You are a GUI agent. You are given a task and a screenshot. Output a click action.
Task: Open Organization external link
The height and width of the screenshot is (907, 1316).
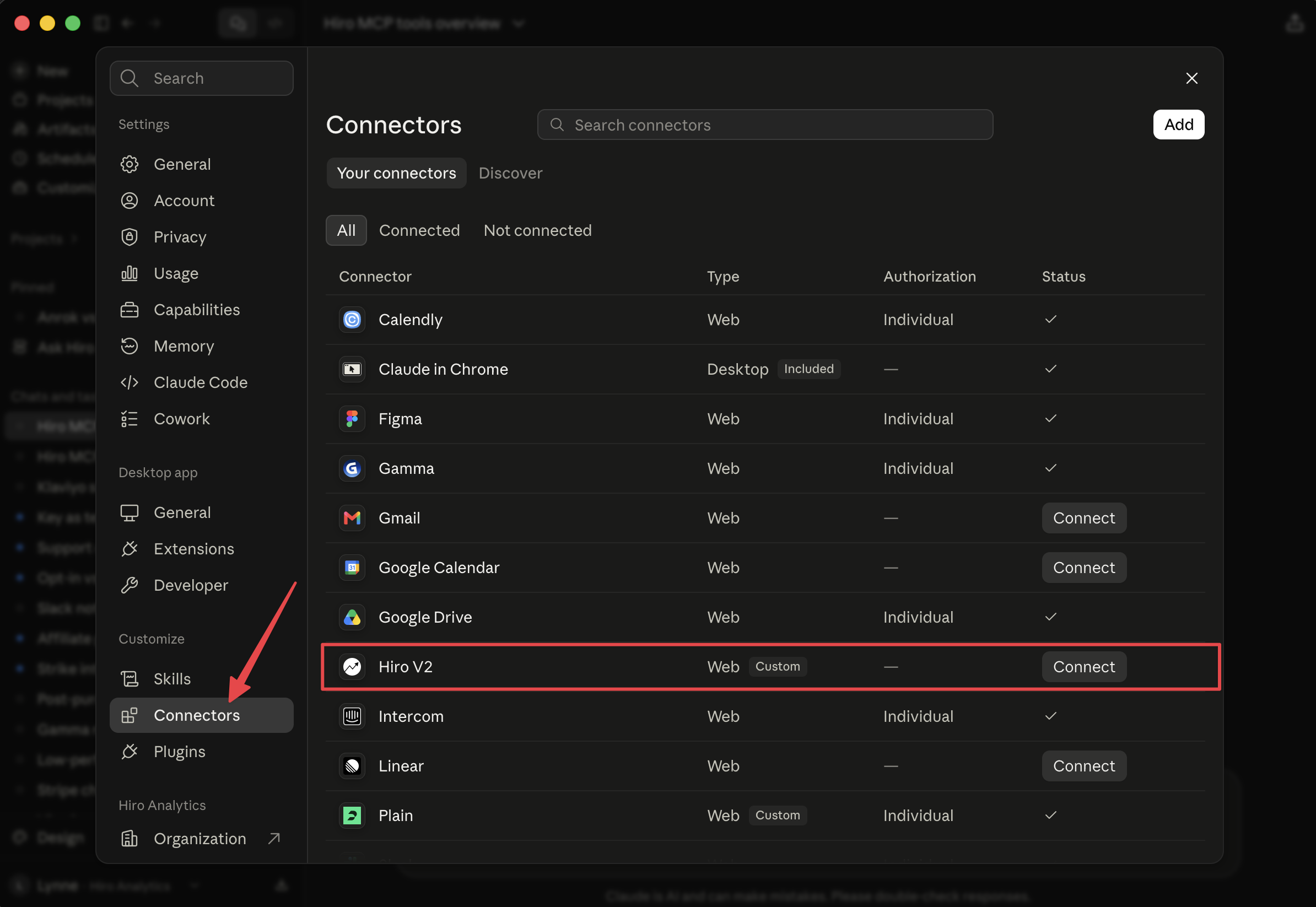pos(201,839)
